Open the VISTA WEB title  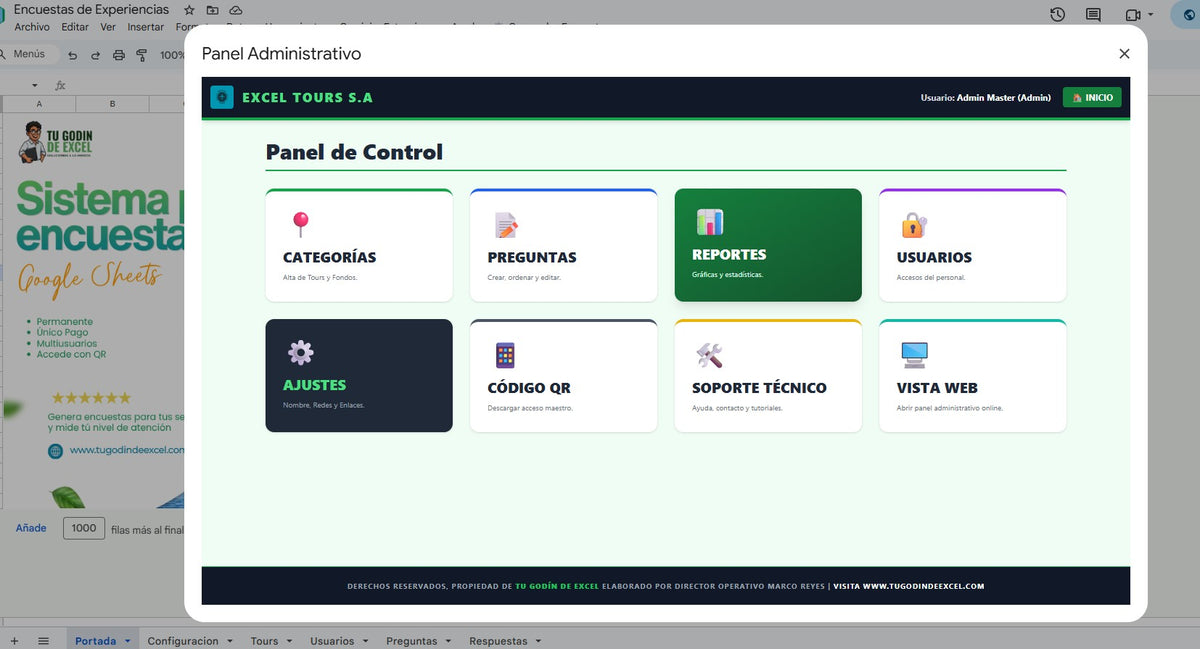[937, 388]
